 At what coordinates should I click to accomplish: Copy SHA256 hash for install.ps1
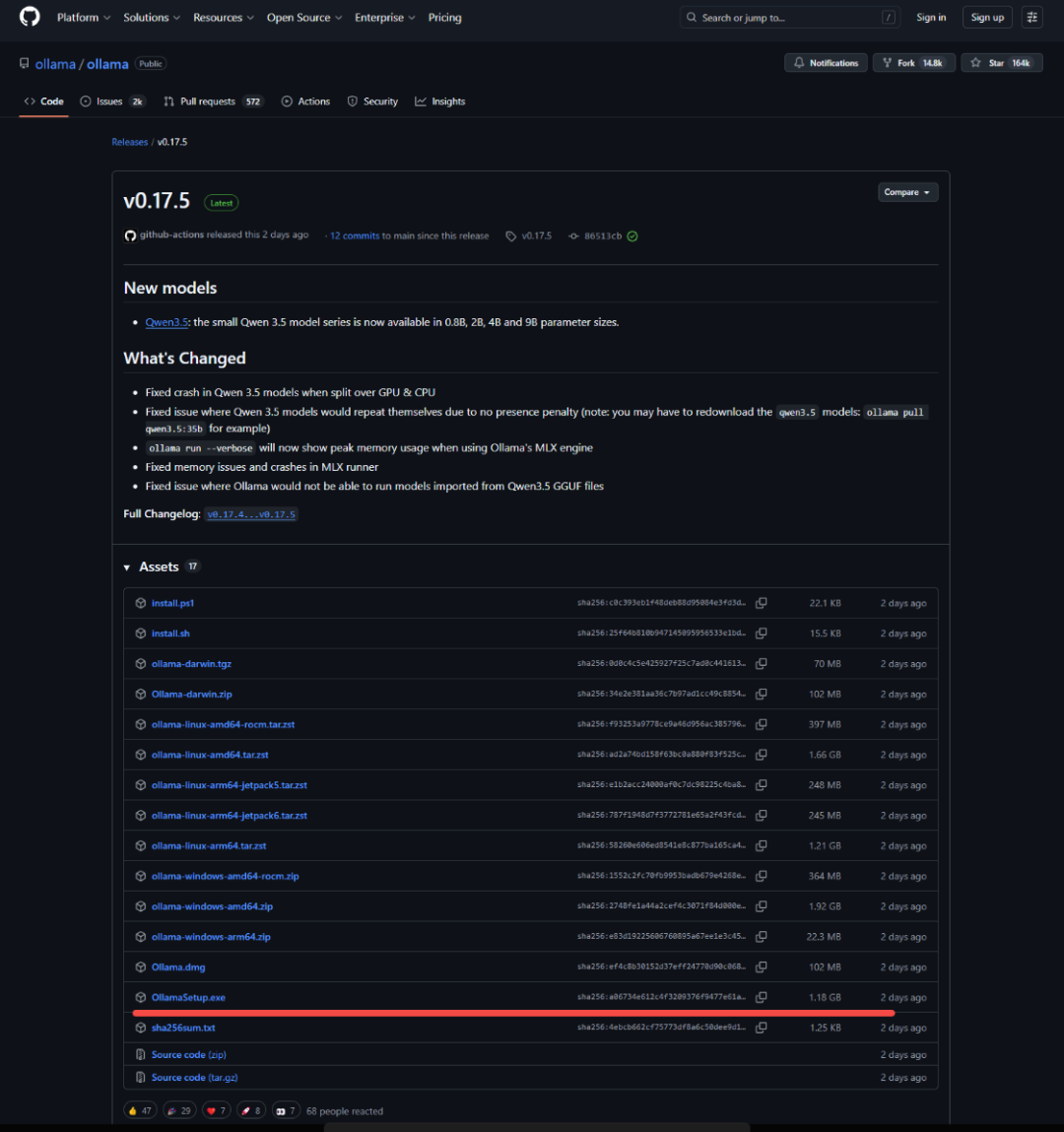pos(761,603)
